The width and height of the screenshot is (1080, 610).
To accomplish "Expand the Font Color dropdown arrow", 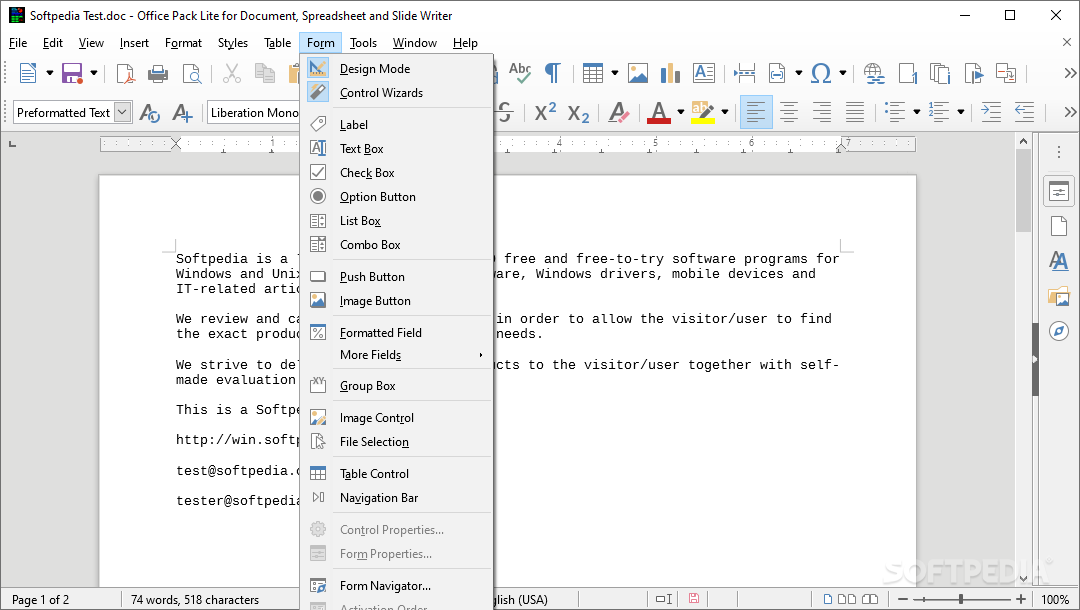I will [x=681, y=112].
